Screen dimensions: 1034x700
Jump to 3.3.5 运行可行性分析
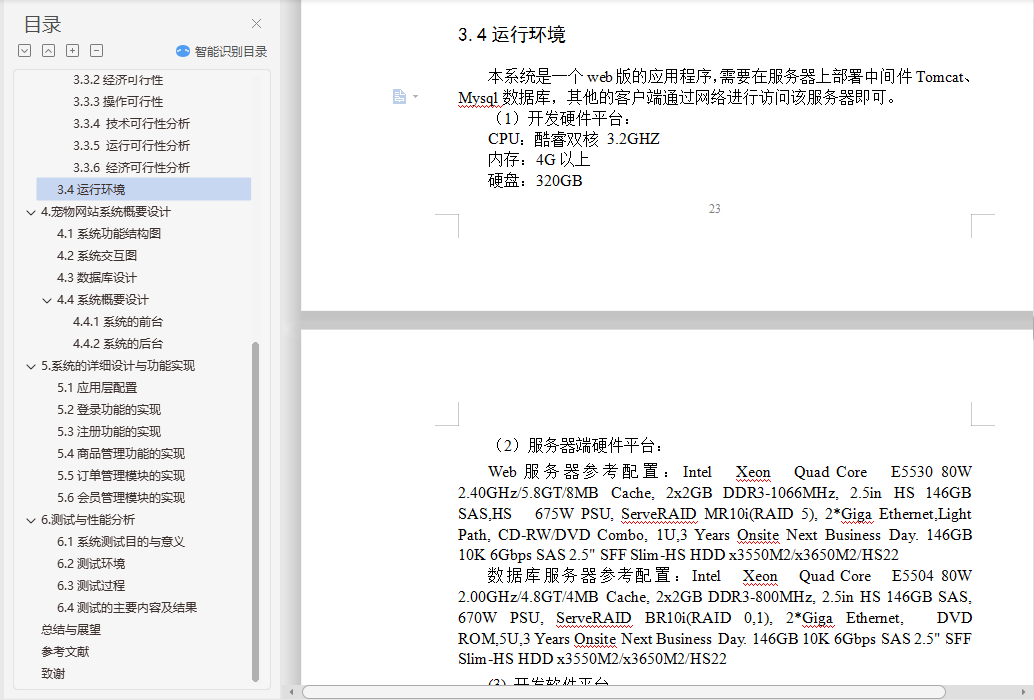click(x=131, y=146)
